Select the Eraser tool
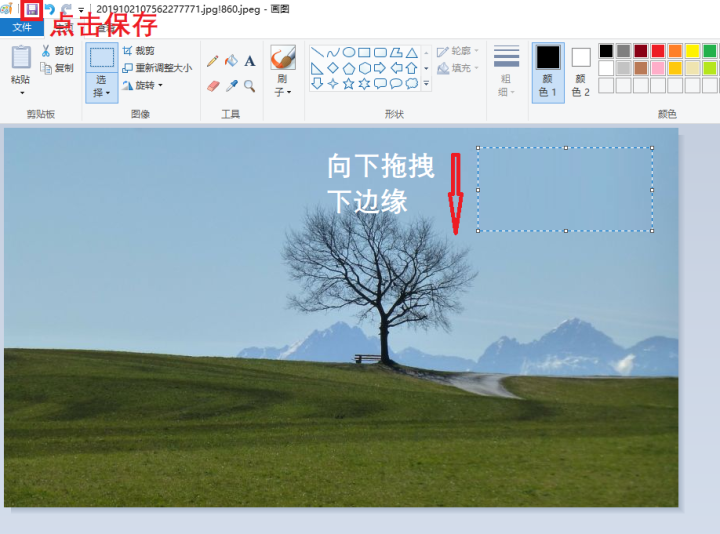This screenshot has width=720, height=534. pos(213,86)
